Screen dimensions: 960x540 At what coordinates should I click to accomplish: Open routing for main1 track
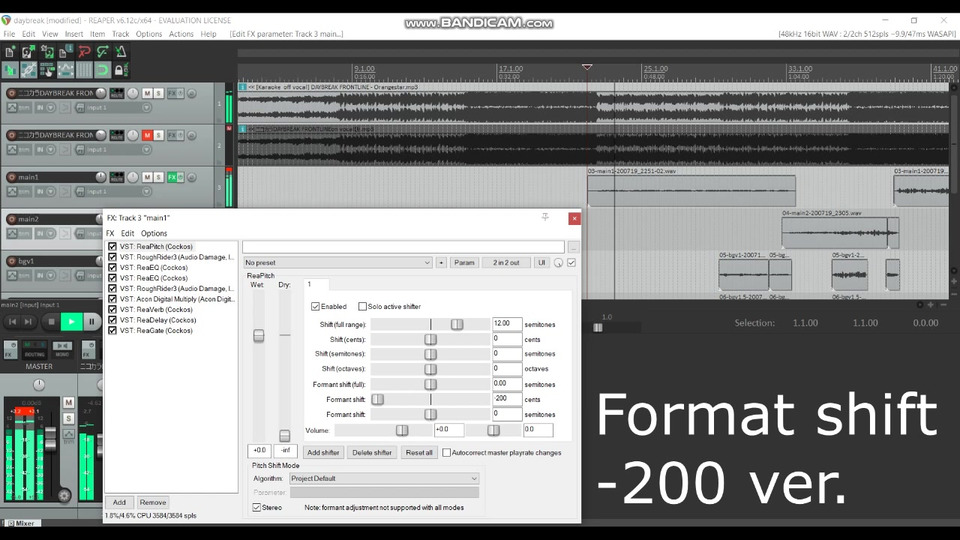point(116,177)
